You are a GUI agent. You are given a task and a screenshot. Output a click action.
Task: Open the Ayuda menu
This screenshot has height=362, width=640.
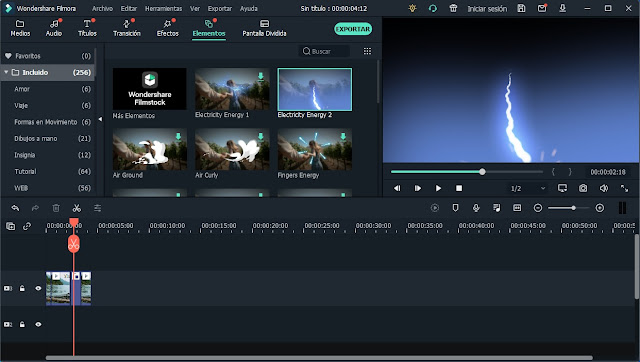[249, 8]
